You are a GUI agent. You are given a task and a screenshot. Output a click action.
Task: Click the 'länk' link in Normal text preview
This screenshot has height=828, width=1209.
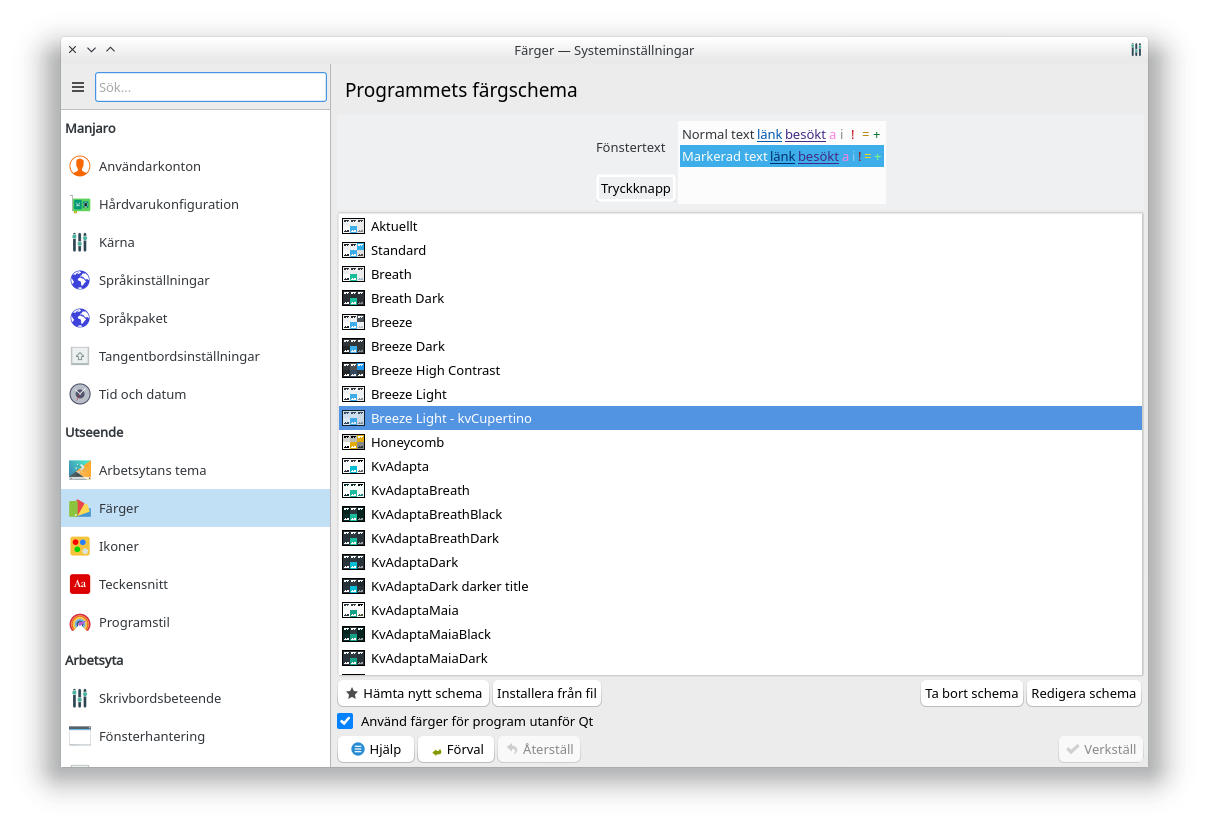click(769, 134)
